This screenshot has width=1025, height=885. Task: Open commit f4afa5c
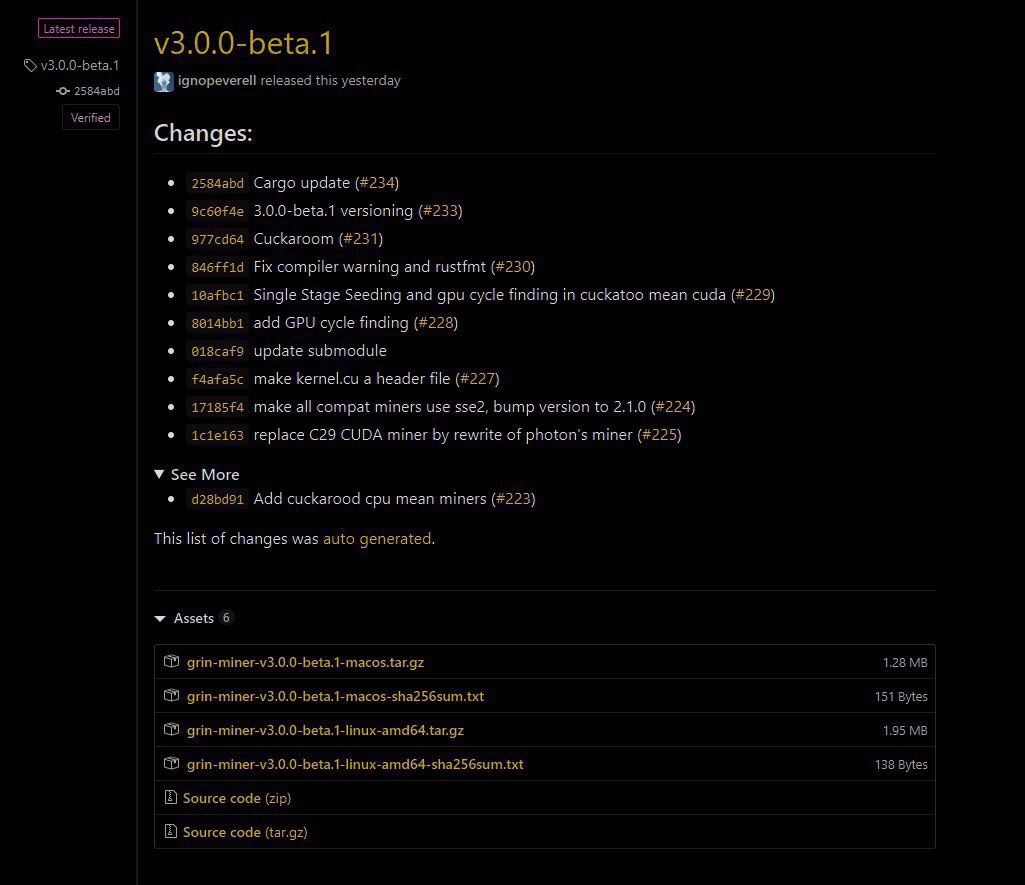(x=217, y=379)
